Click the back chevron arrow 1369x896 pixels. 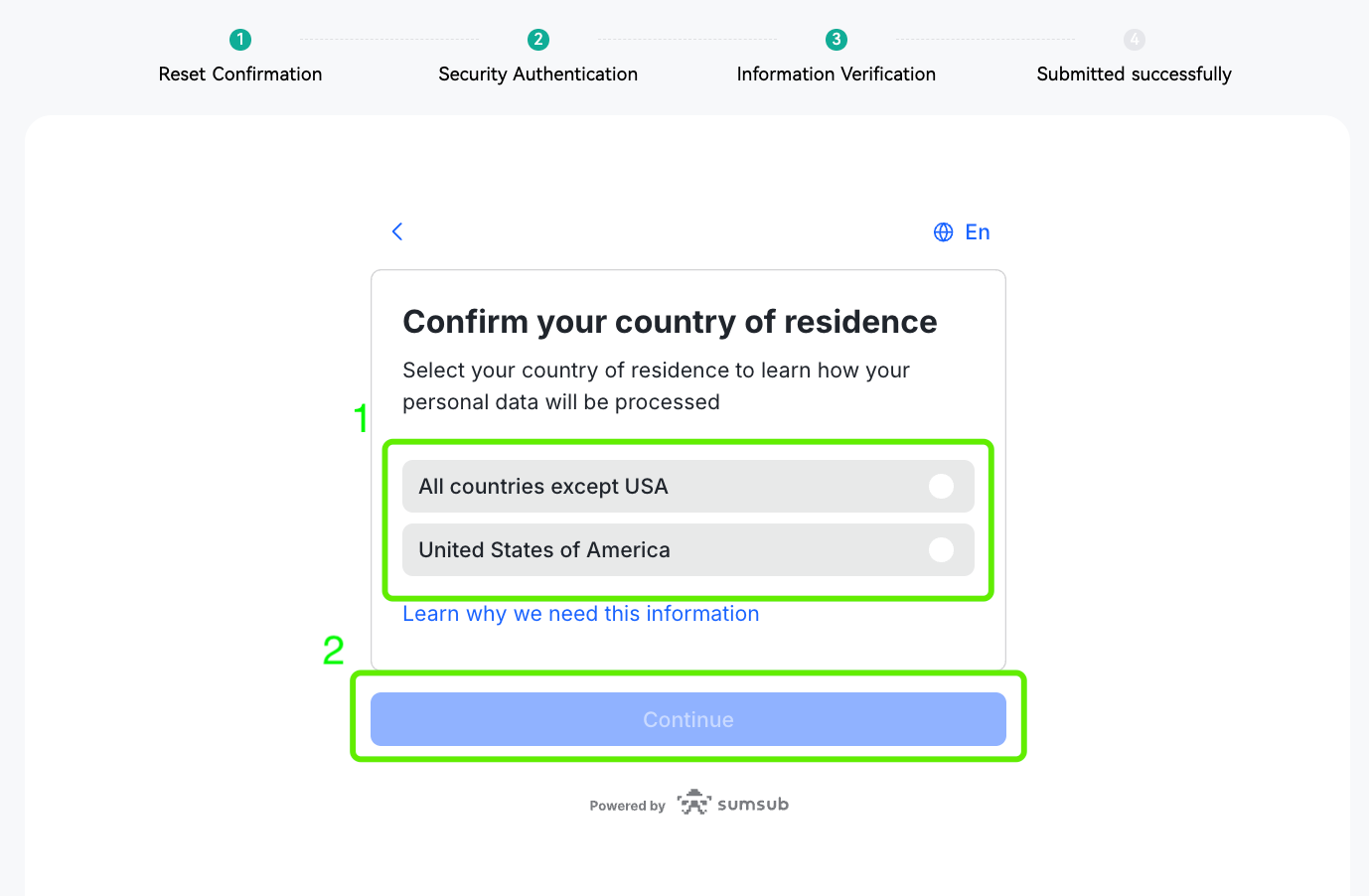(397, 231)
